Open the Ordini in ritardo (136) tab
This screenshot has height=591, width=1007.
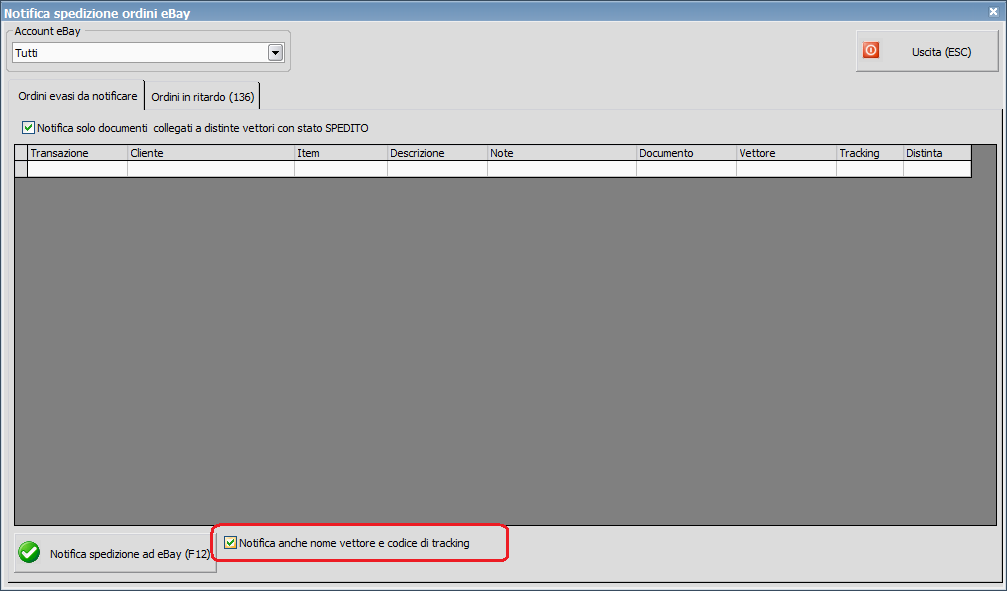(x=202, y=97)
